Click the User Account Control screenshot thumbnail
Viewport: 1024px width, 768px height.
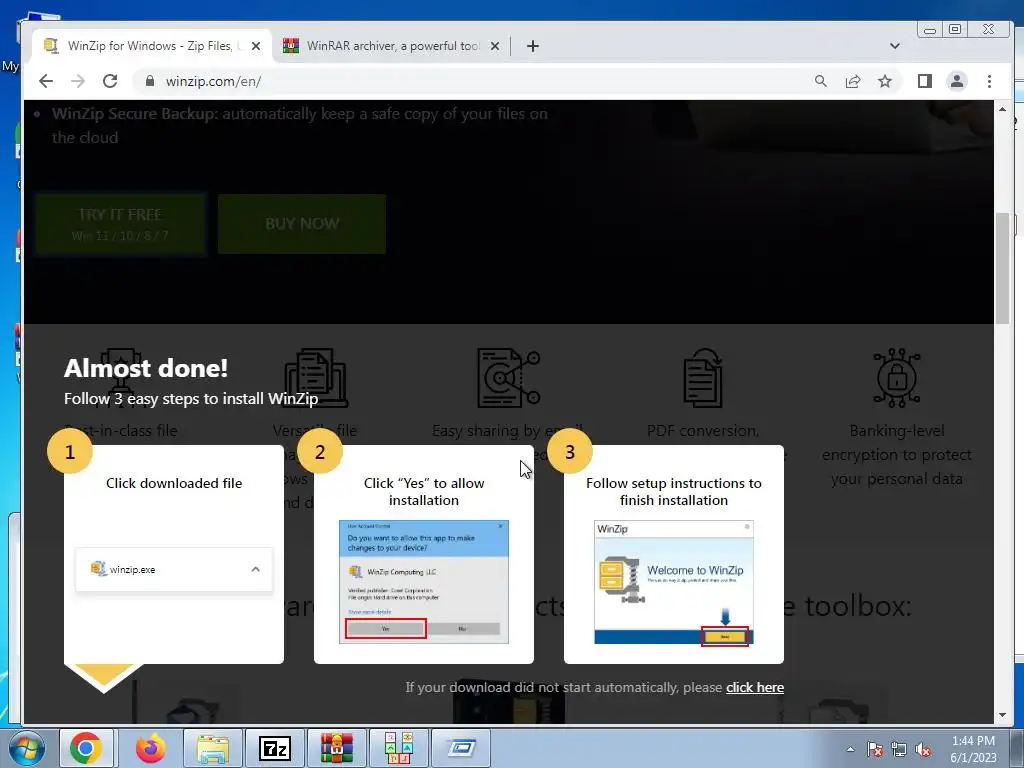coord(424,582)
